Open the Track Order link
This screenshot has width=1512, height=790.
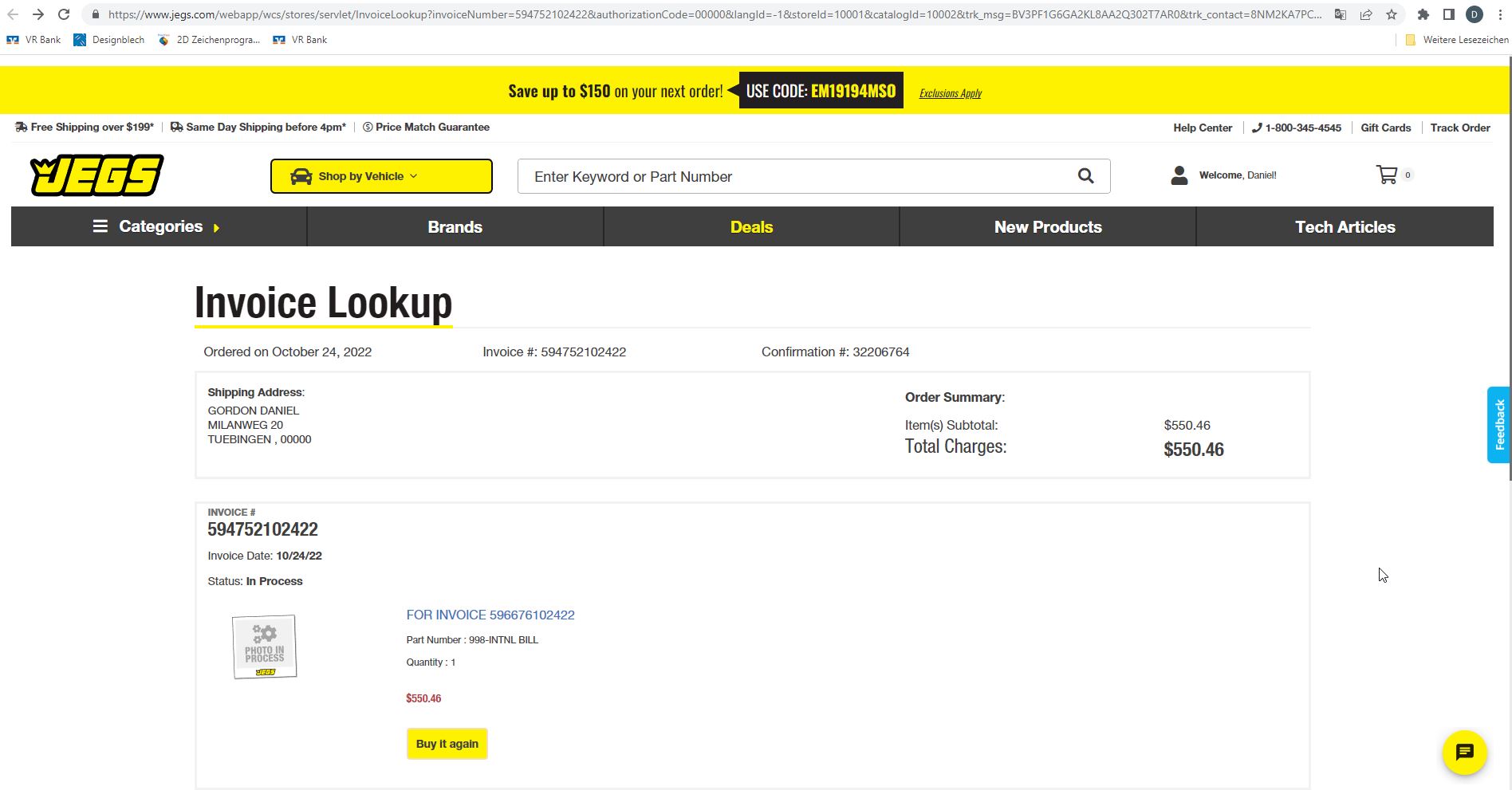(1459, 128)
